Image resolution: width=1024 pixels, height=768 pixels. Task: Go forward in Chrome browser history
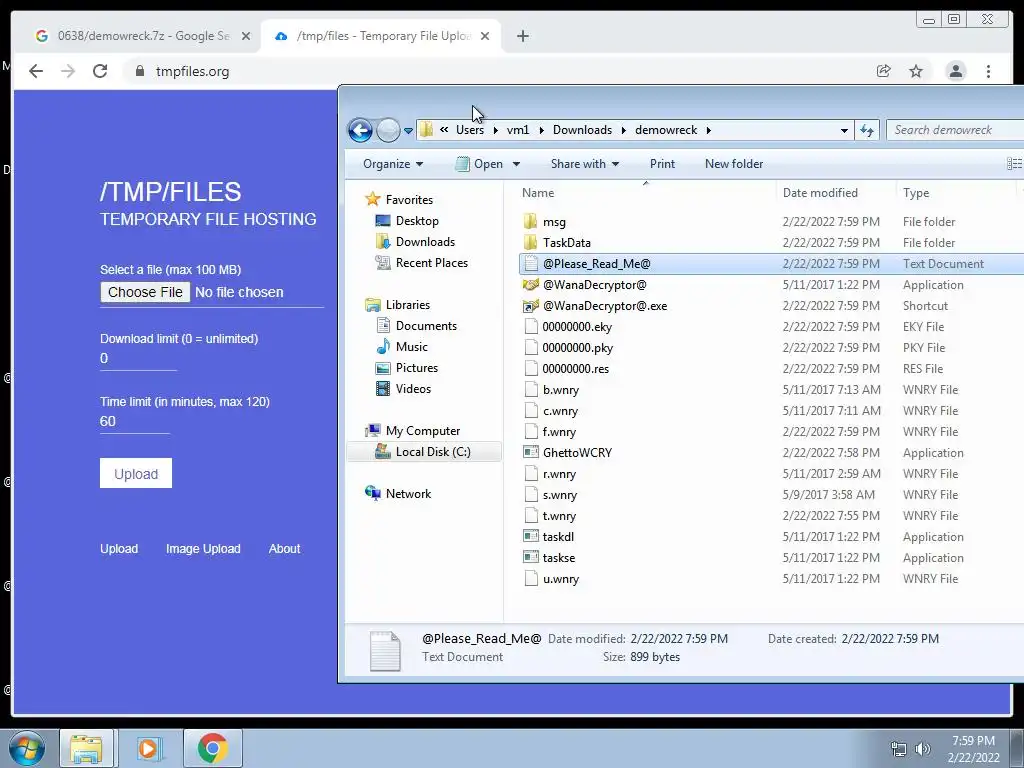pyautogui.click(x=68, y=71)
